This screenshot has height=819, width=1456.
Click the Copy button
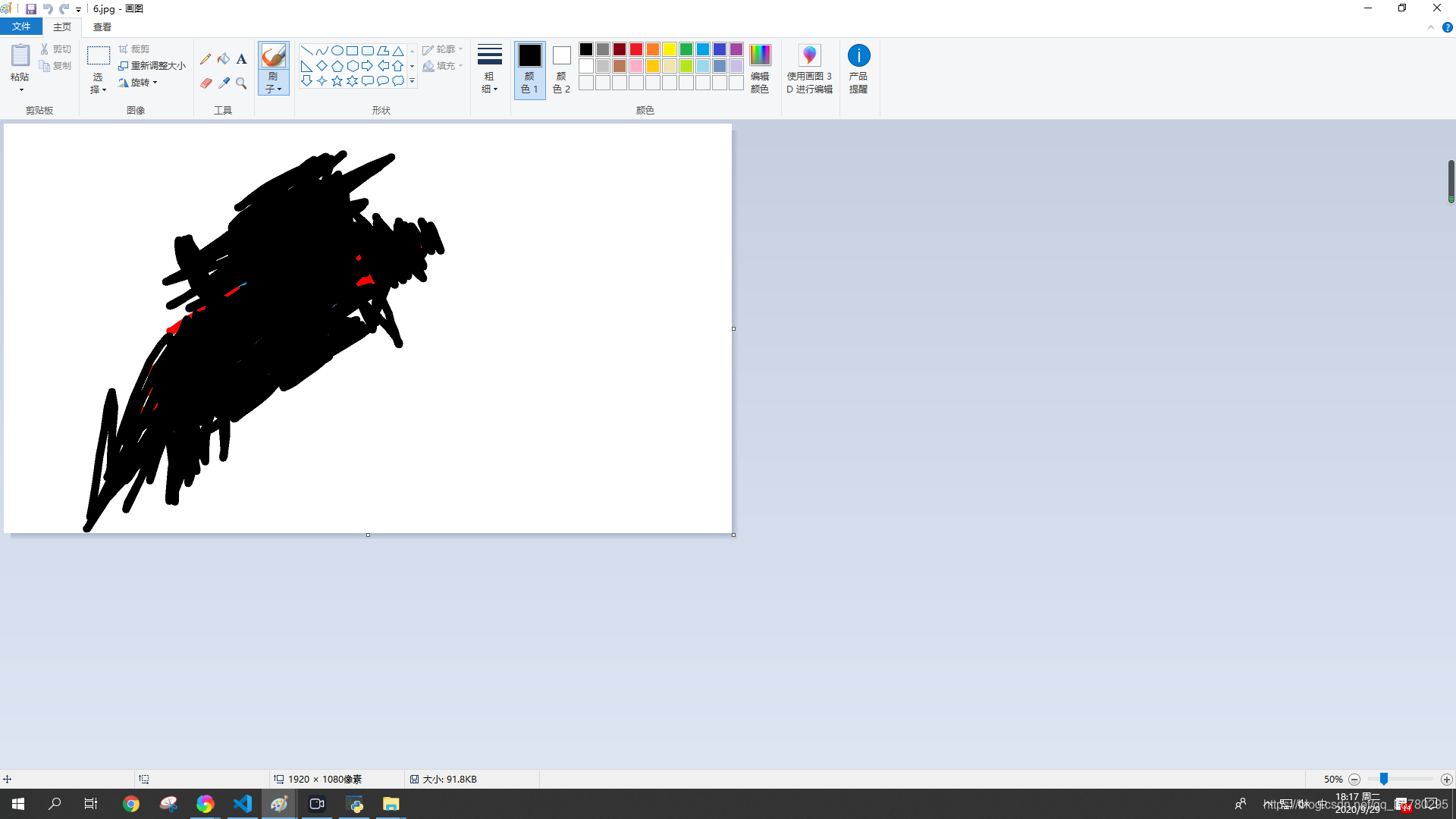[56, 66]
